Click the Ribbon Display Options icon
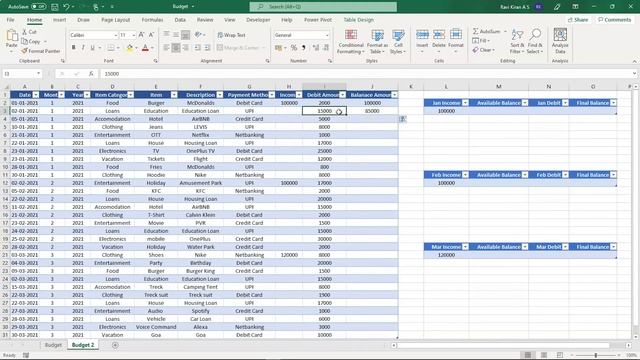The height and width of the screenshot is (360, 640). point(575,7)
